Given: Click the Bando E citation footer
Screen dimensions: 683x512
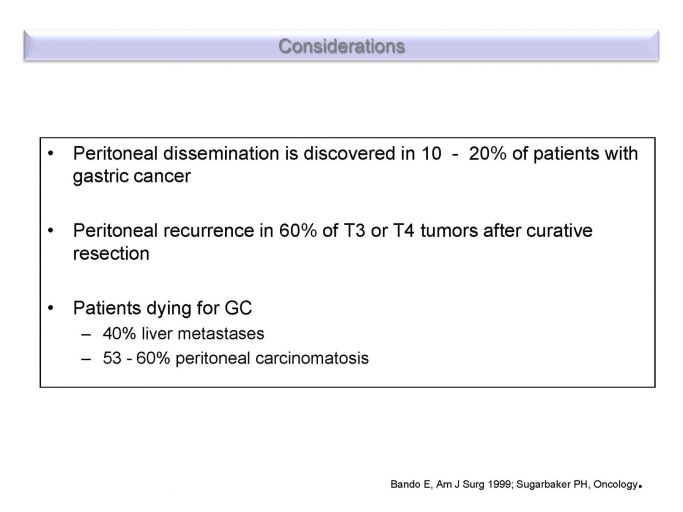Looking at the screenshot, I should pyautogui.click(x=516, y=484).
